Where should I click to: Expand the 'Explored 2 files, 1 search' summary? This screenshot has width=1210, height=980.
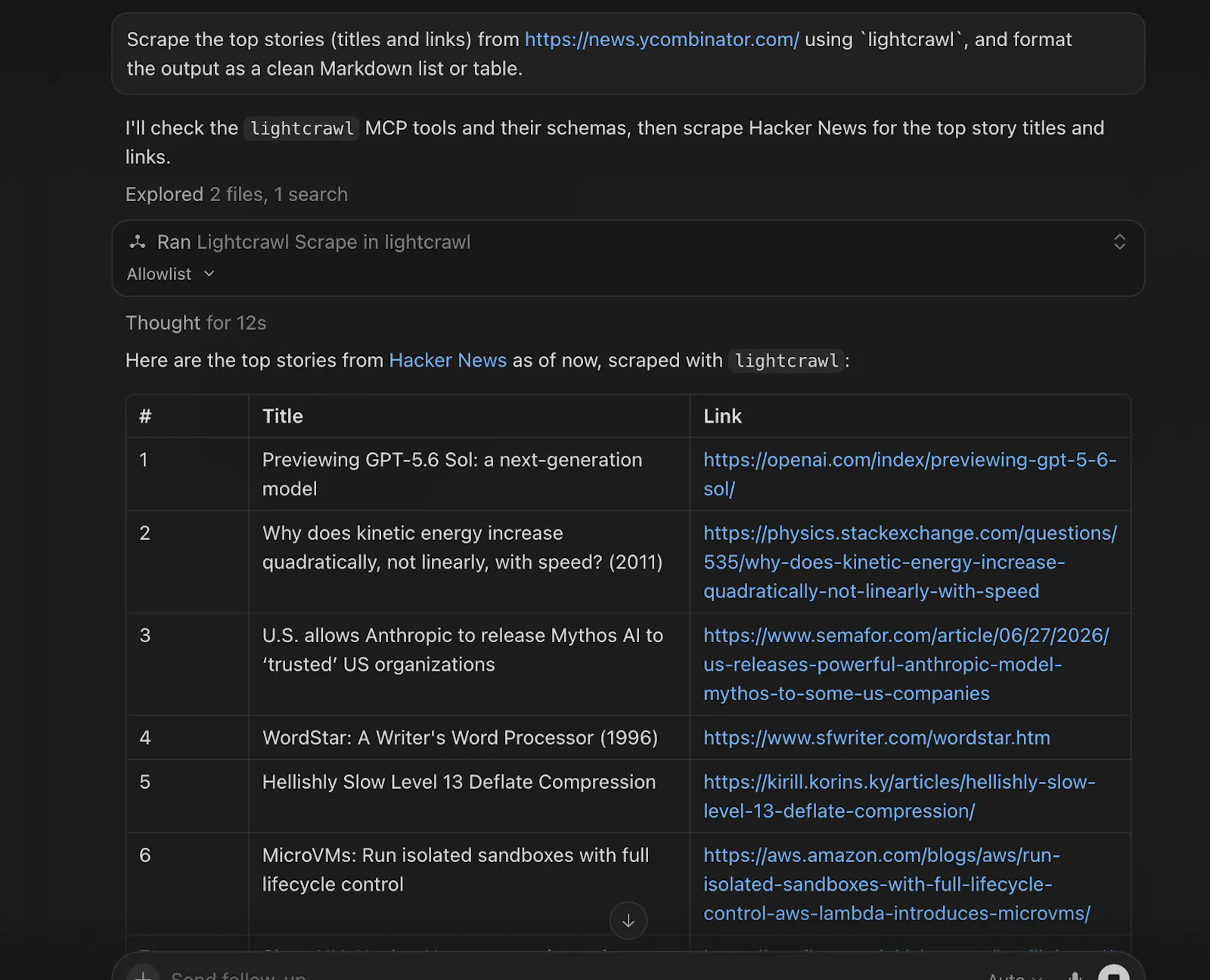click(237, 194)
